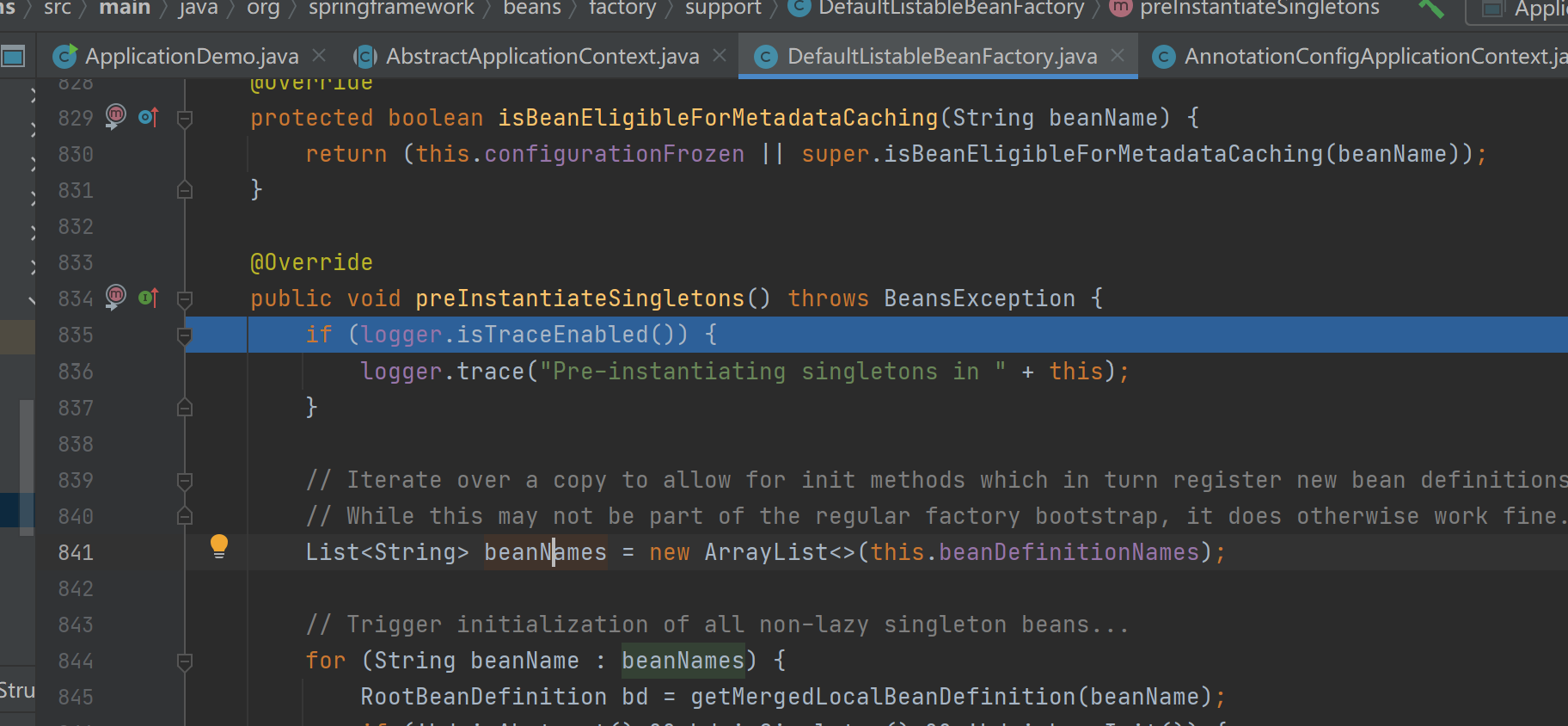Click the green Build project hammer icon

[x=1431, y=9]
